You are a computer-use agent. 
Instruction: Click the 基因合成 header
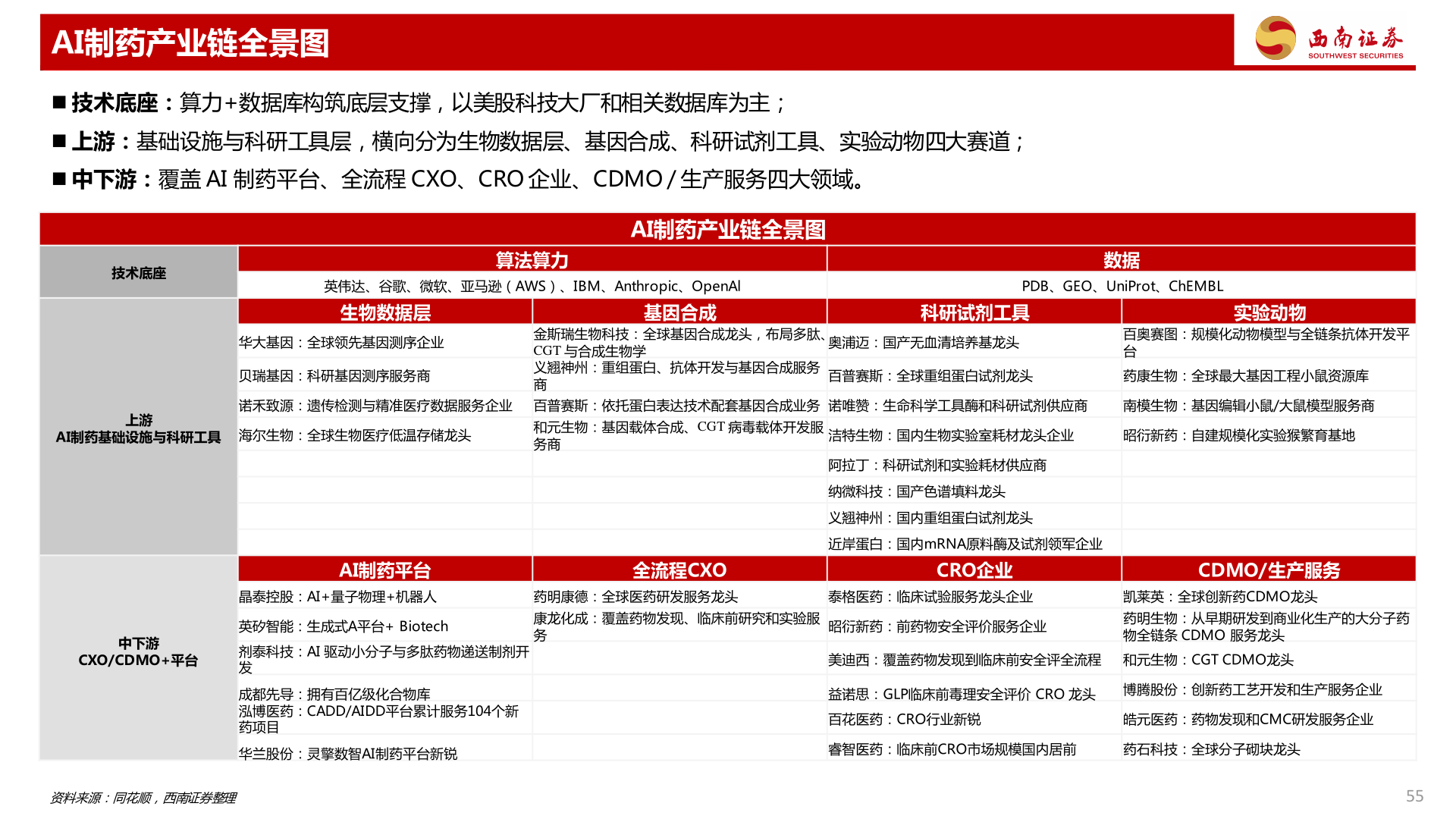[679, 312]
